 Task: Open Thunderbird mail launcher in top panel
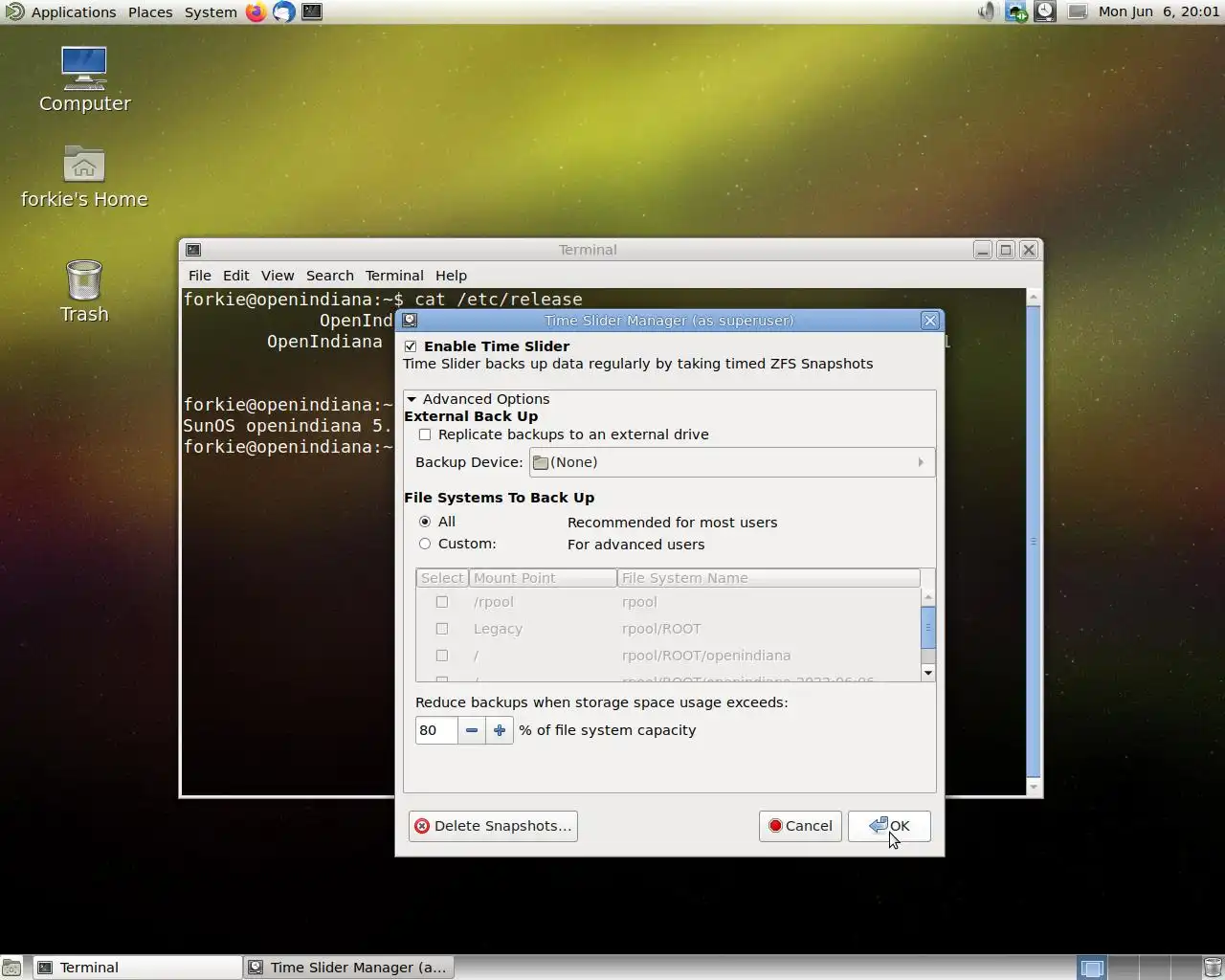(284, 11)
